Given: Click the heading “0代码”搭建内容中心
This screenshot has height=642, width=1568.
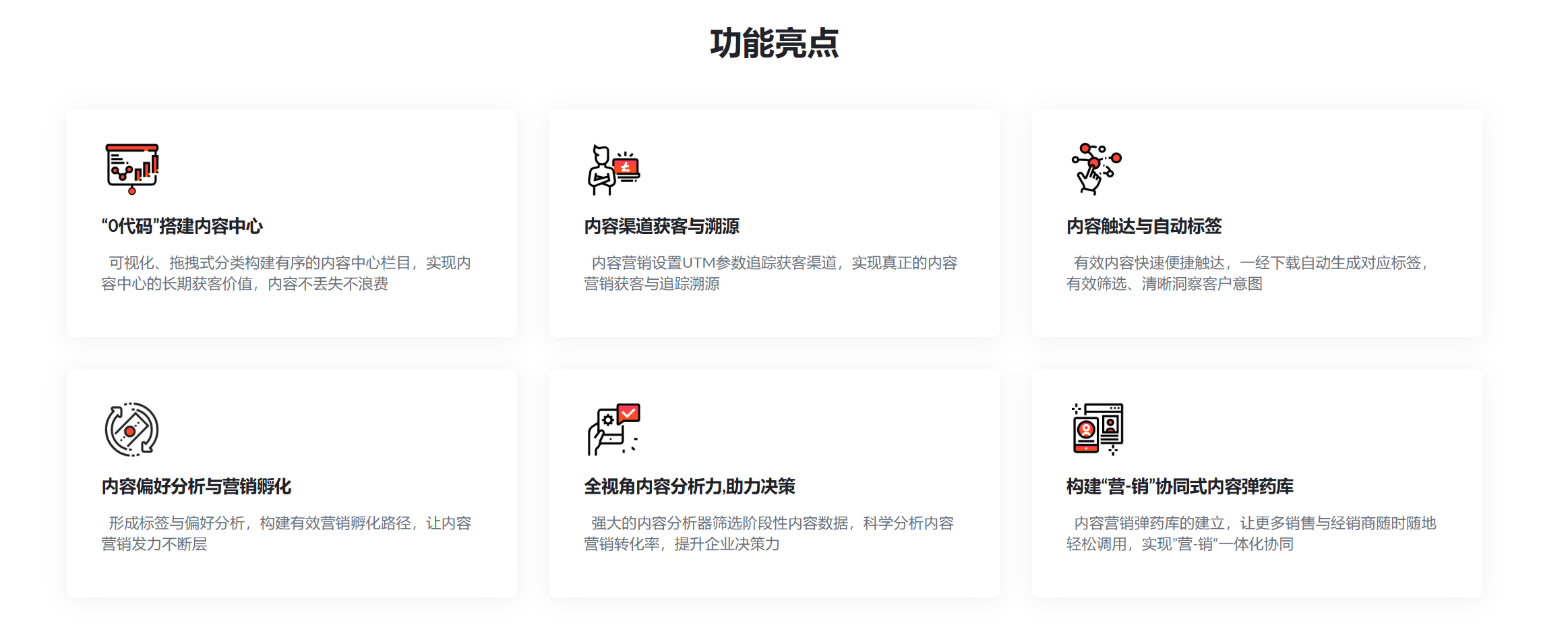Looking at the screenshot, I should pyautogui.click(x=182, y=227).
